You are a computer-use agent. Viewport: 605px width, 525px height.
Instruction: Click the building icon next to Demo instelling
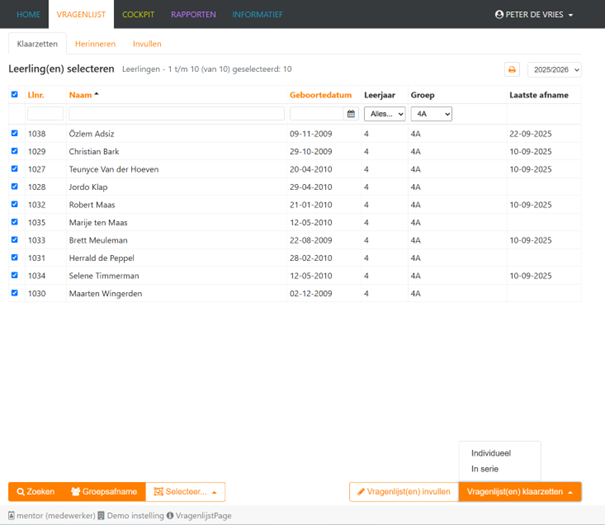coord(100,515)
